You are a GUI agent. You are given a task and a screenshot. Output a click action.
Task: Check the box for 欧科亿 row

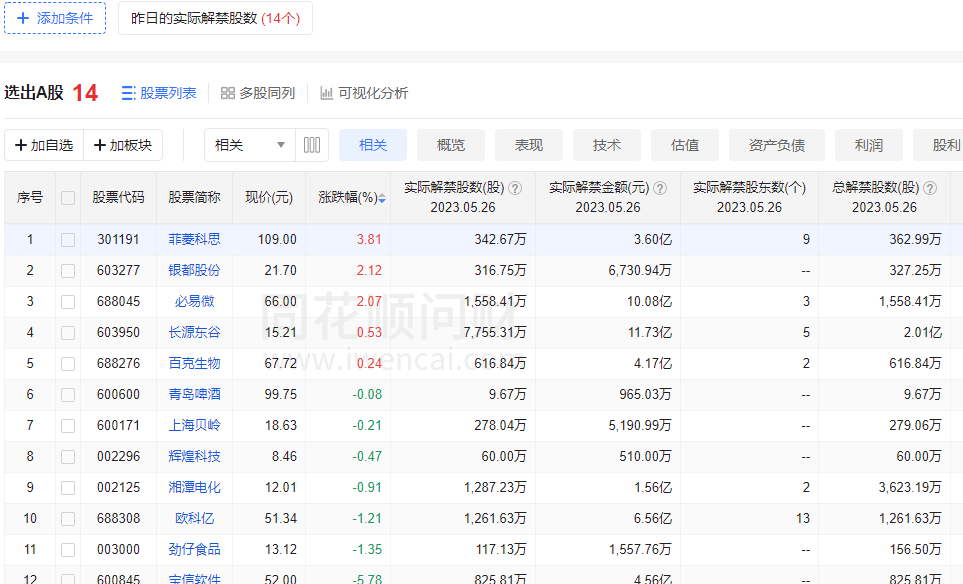(68, 519)
